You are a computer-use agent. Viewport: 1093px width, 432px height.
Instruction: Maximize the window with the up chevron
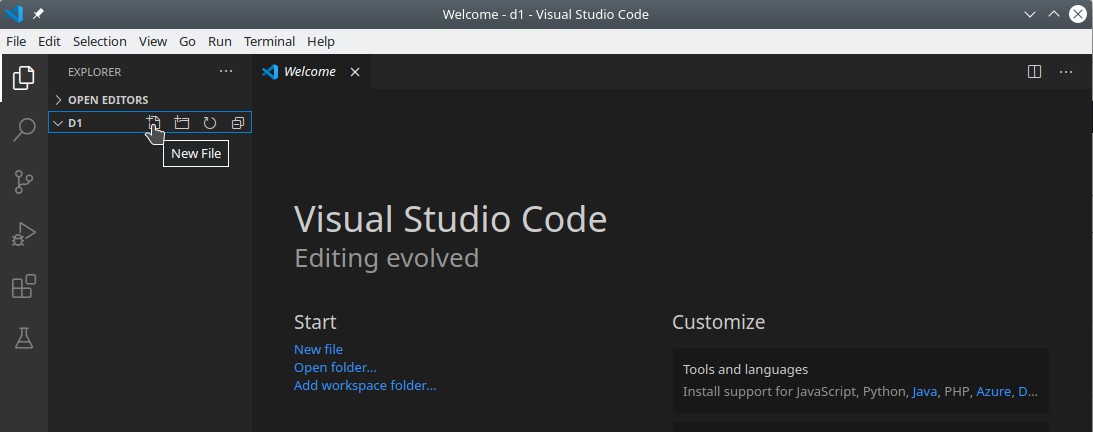pyautogui.click(x=1054, y=14)
